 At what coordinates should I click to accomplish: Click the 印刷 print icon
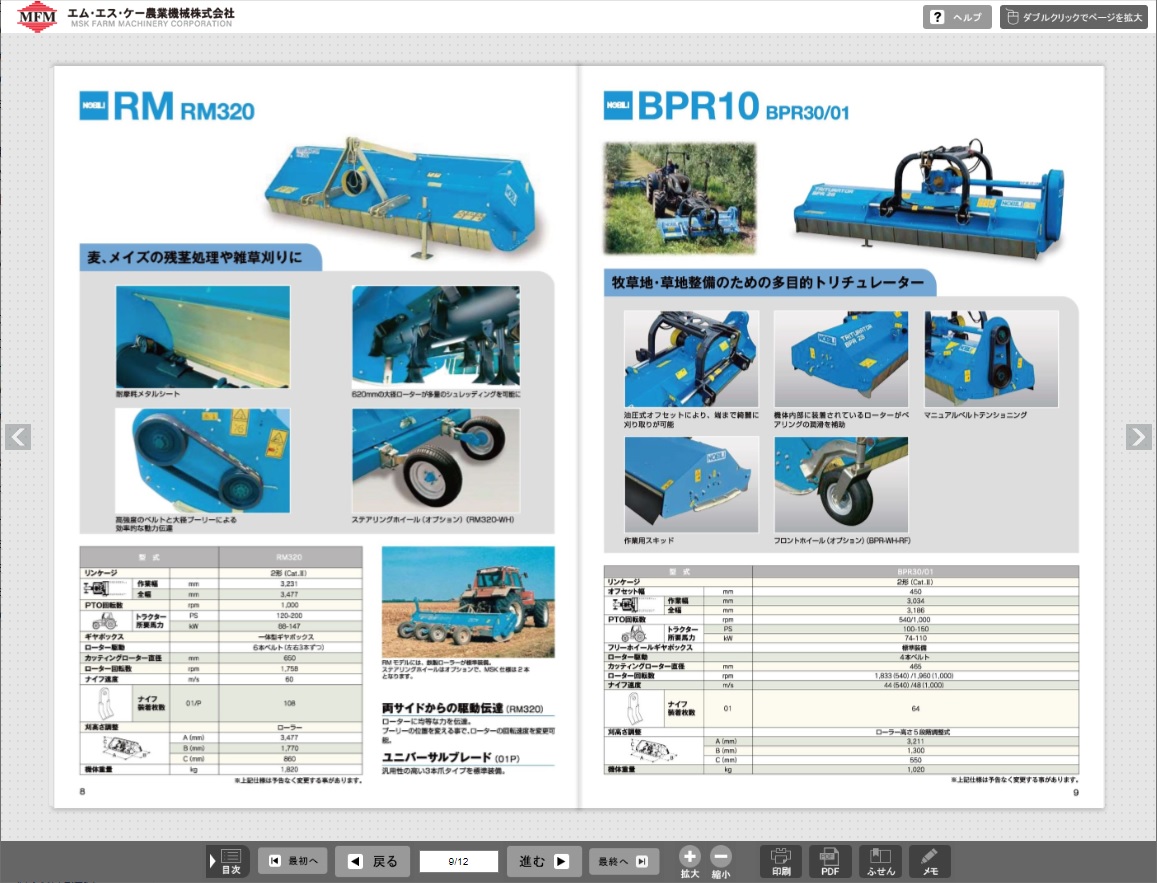[781, 861]
